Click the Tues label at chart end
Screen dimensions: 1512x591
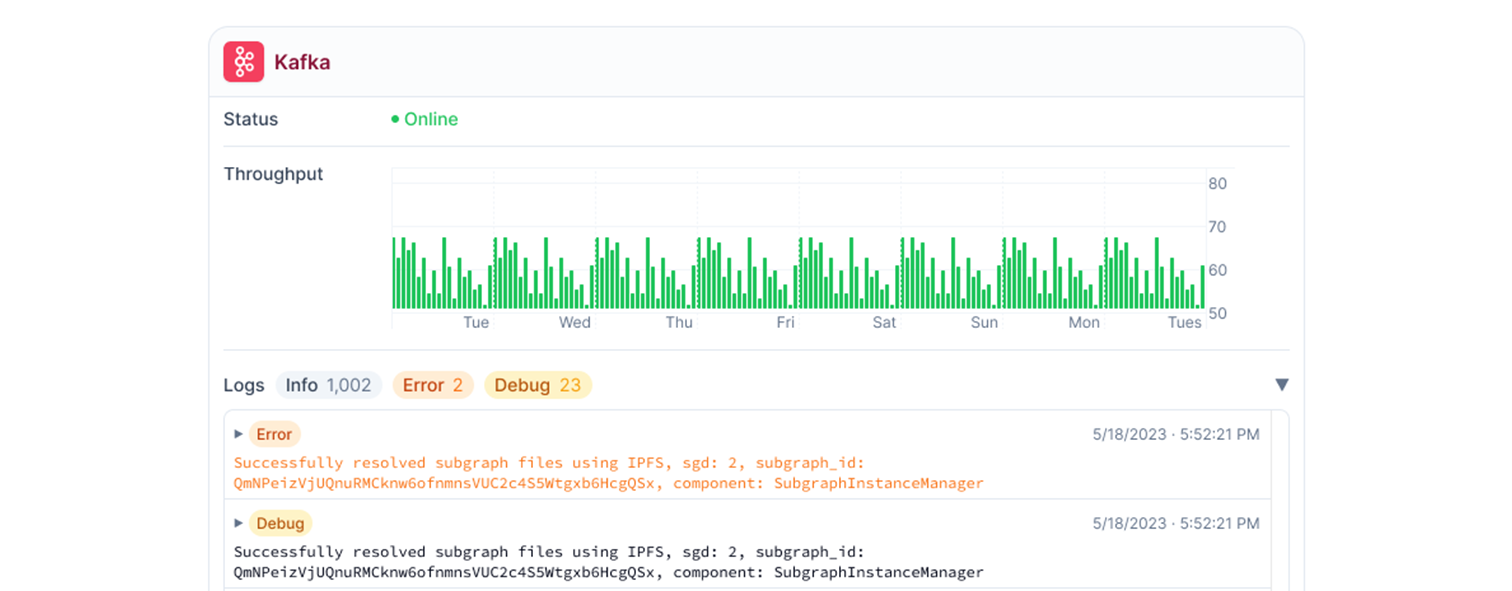pos(1185,323)
